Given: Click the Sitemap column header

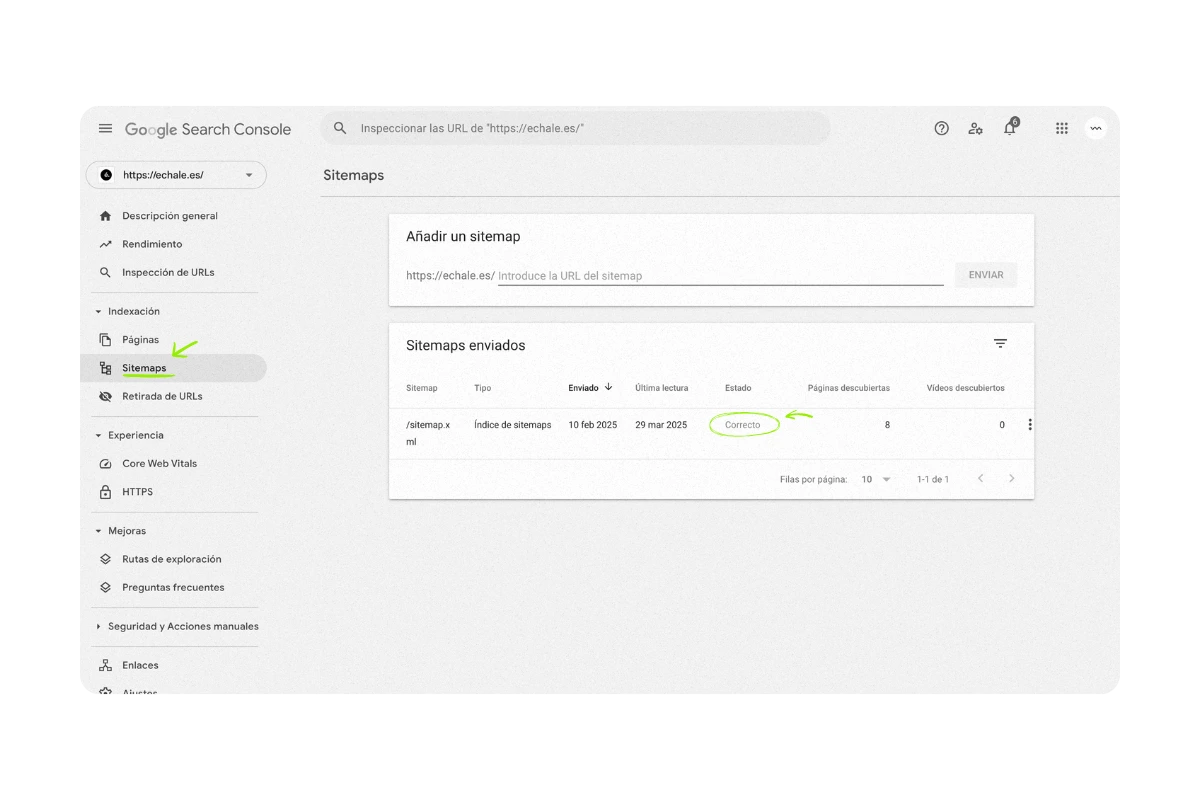Looking at the screenshot, I should 422,388.
